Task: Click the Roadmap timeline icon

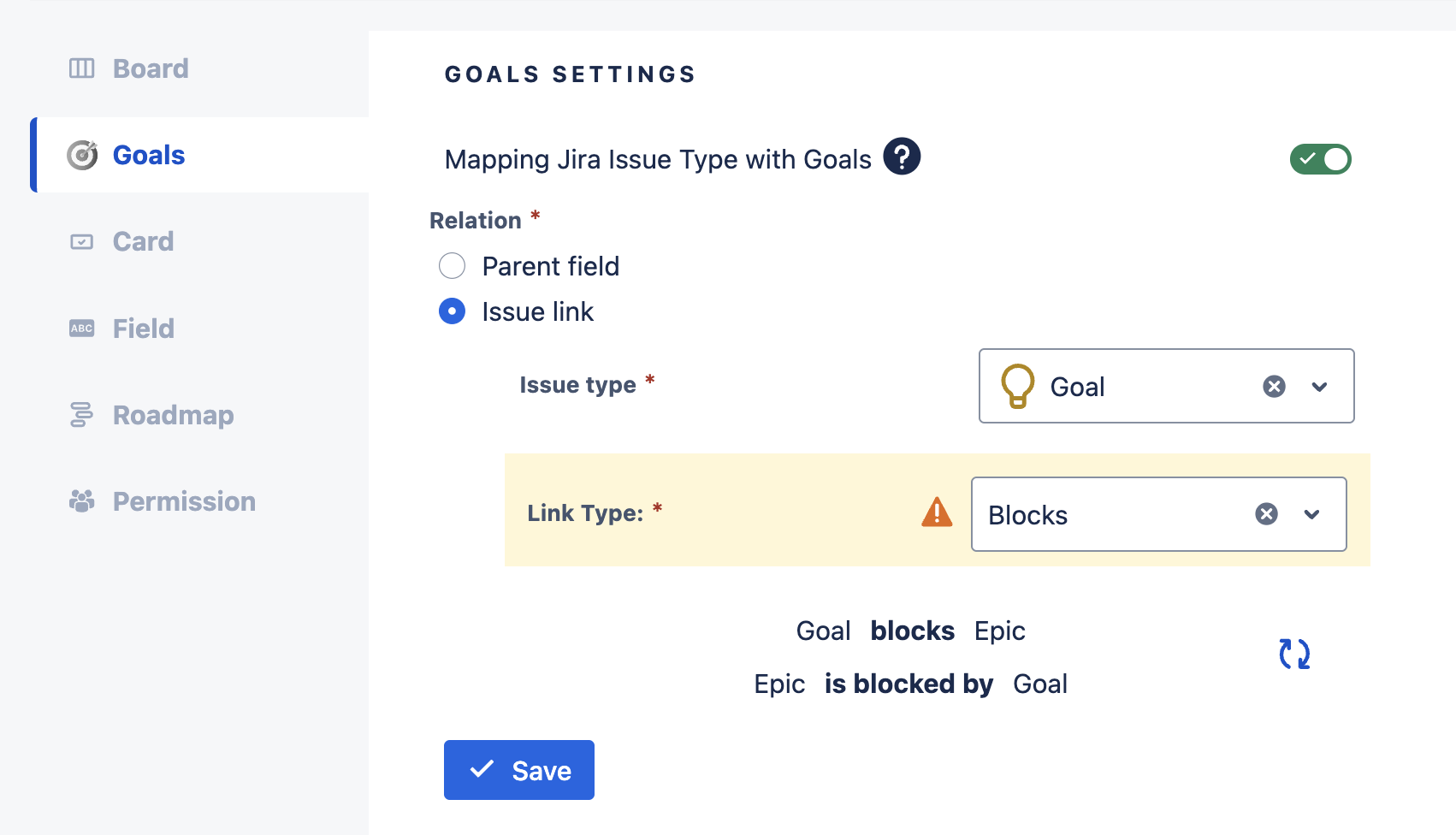Action: click(81, 415)
